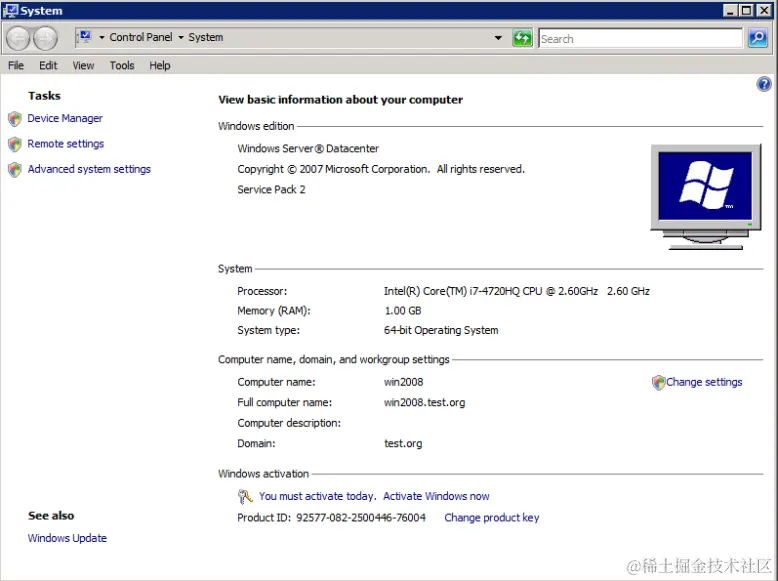This screenshot has height=581, width=778.
Task: Click the computer icon in address bar
Action: tap(85, 36)
